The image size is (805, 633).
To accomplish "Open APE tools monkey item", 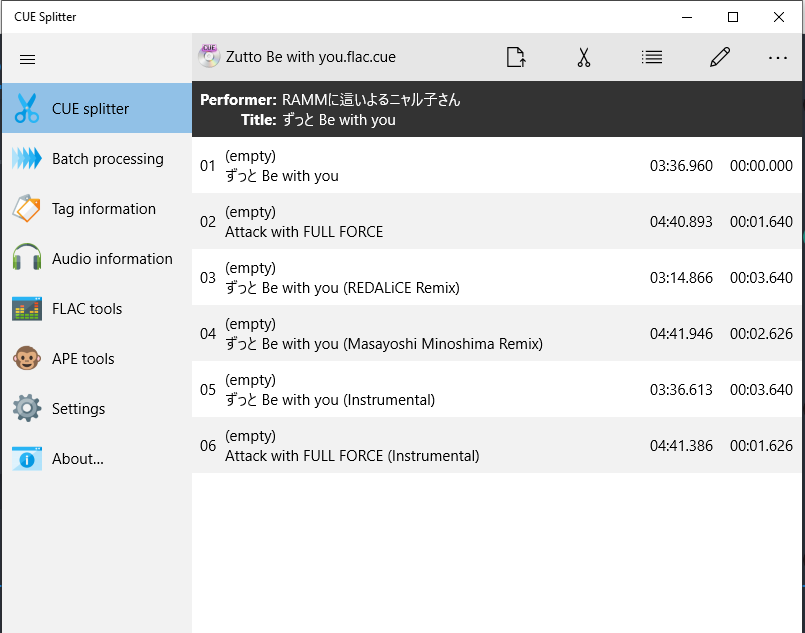I will (96, 359).
